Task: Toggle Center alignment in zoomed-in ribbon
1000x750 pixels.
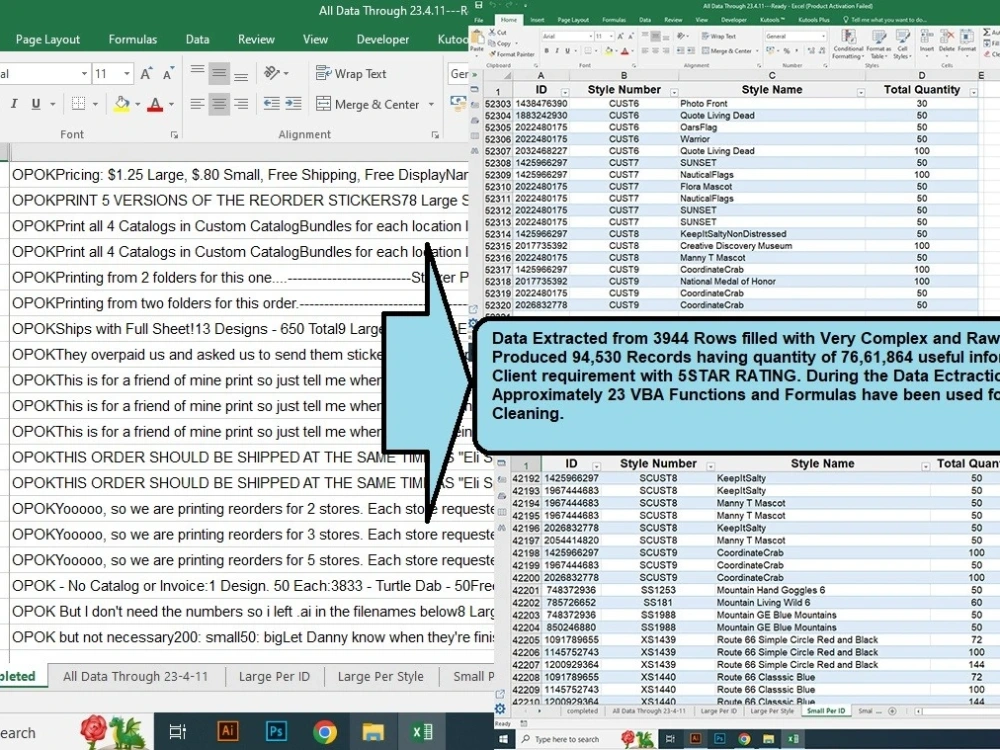Action: [219, 104]
